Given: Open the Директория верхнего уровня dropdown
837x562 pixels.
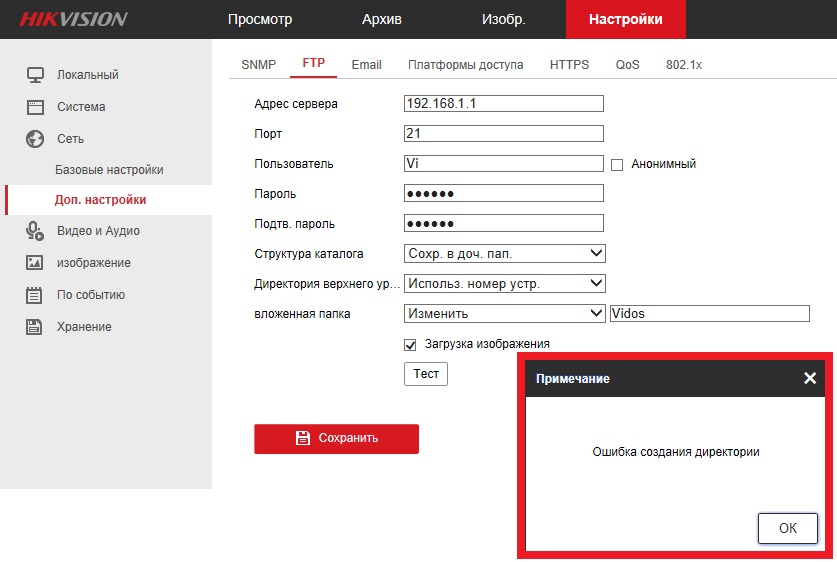Looking at the screenshot, I should click(505, 284).
